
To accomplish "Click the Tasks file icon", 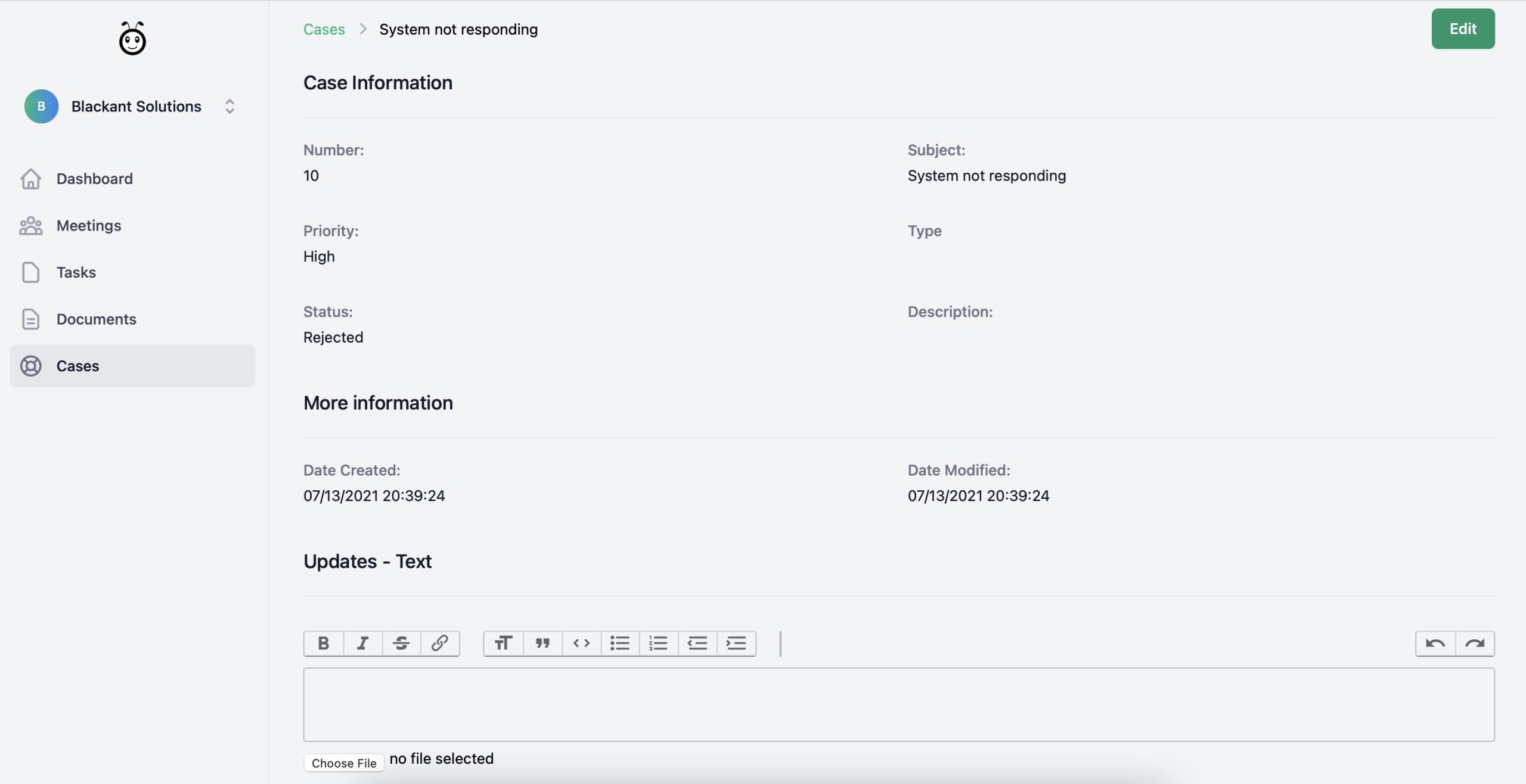I will click(30, 272).
